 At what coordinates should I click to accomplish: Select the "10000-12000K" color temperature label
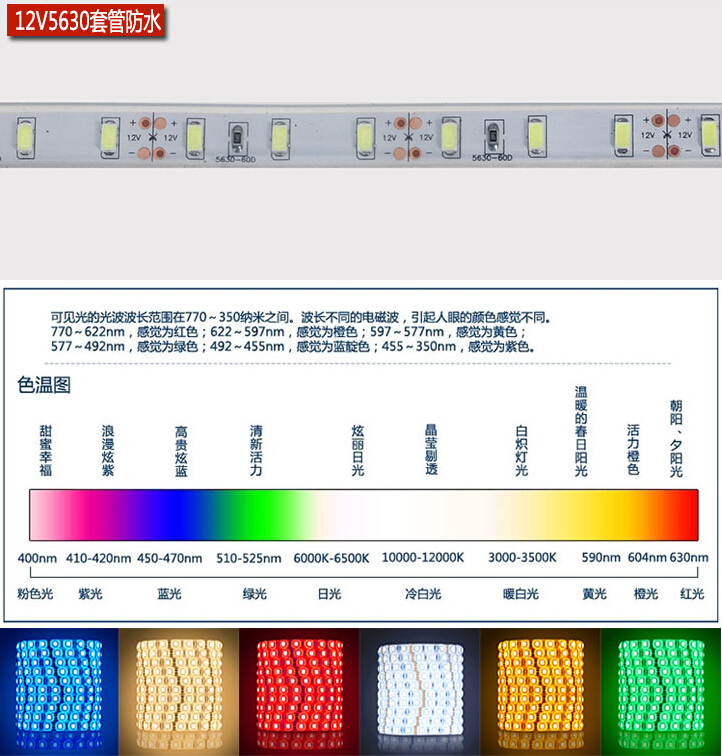[x=423, y=558]
